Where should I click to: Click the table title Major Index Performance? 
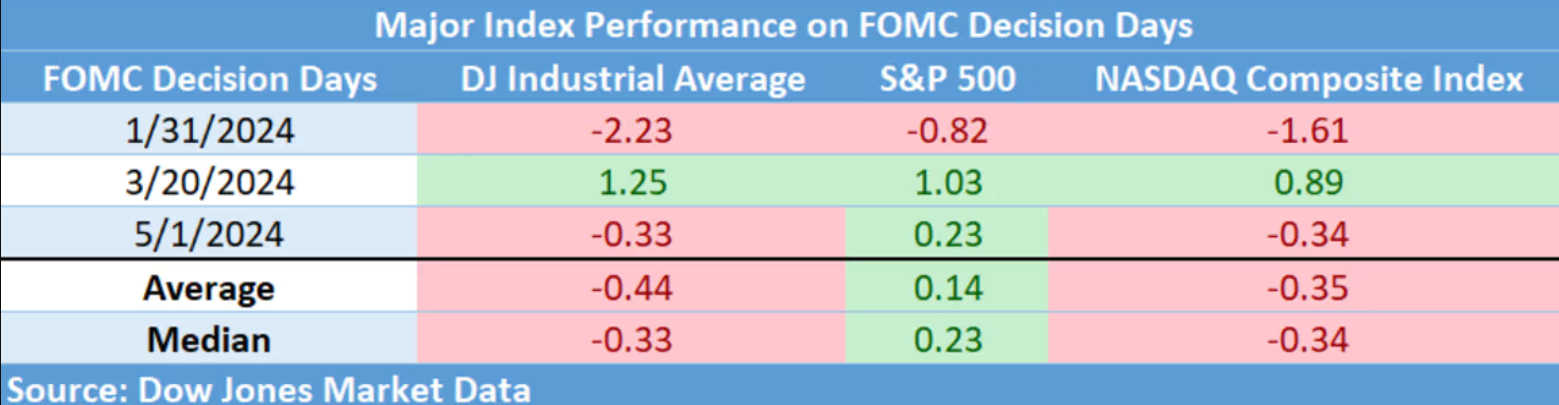click(783, 26)
